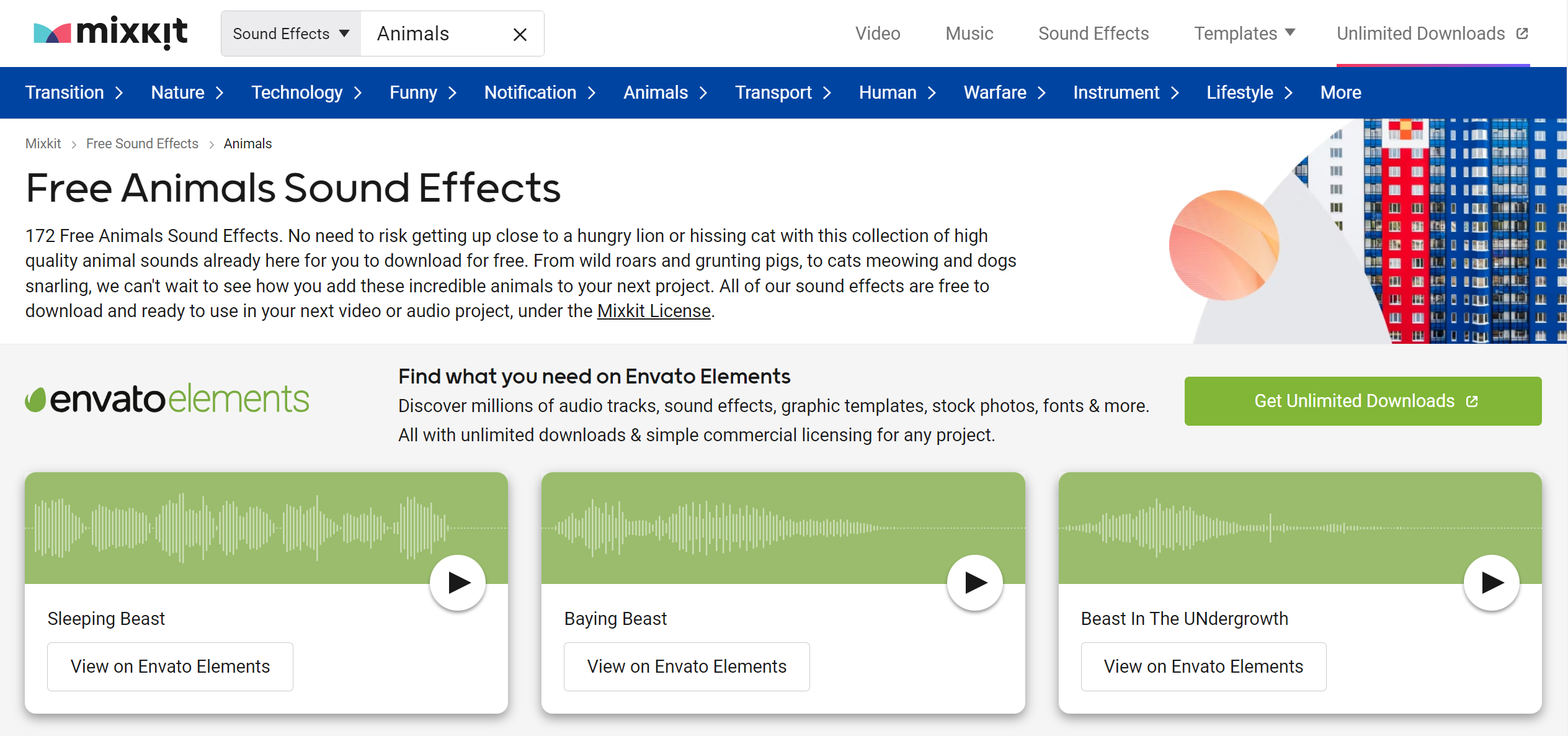Viewport: 1568px width, 736px height.
Task: Clear the Animals search text
Action: (520, 35)
